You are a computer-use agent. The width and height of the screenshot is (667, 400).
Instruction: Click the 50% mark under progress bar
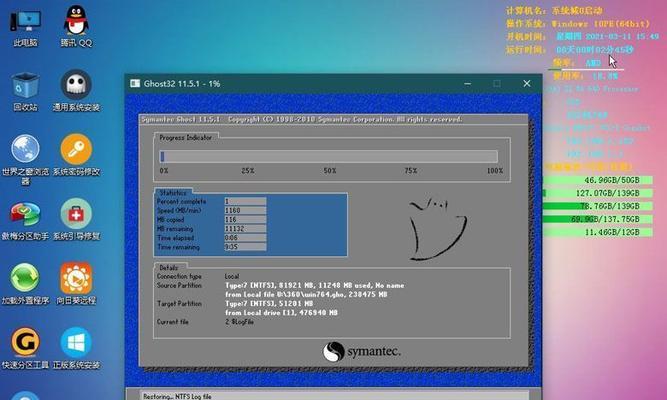click(x=330, y=171)
